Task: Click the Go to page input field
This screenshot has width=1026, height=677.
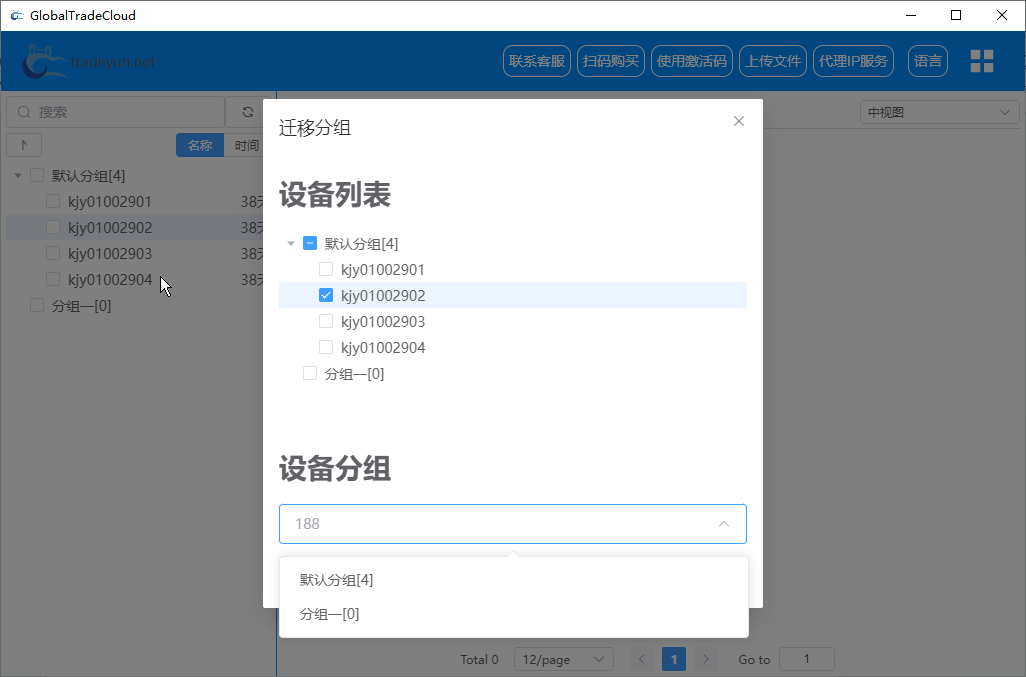Action: click(x=806, y=659)
